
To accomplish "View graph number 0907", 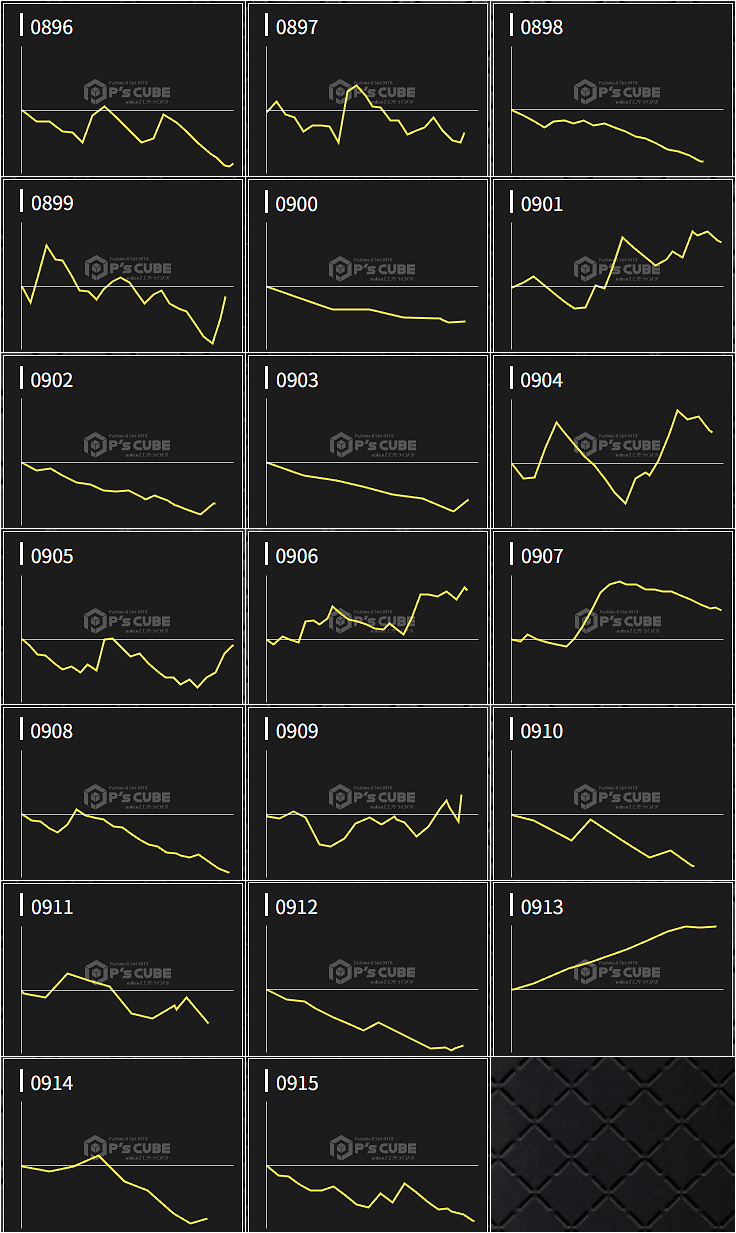I will pos(613,618).
